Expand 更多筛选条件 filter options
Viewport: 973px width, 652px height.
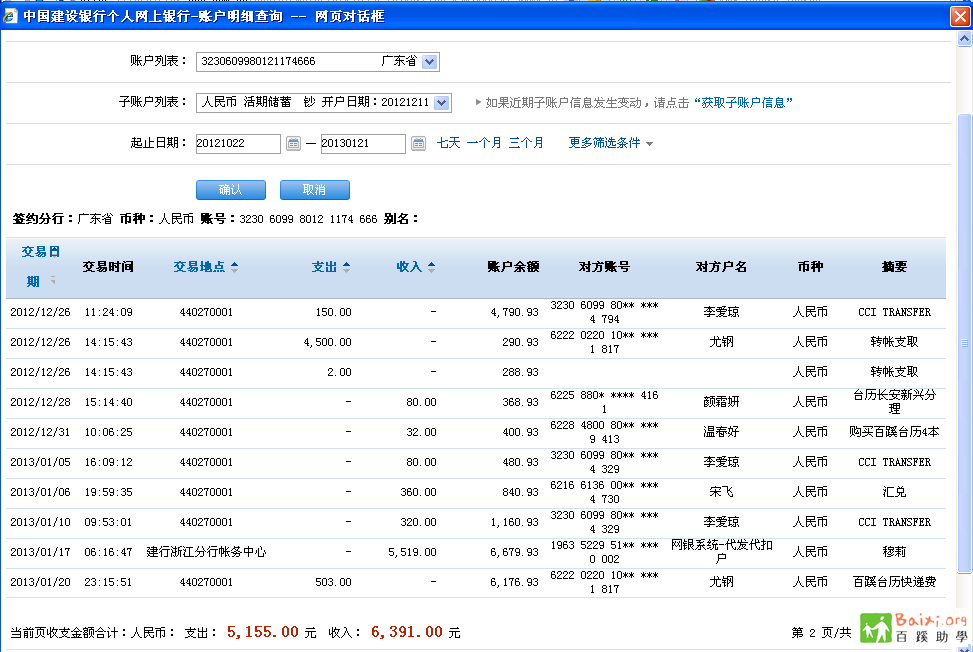[x=611, y=143]
